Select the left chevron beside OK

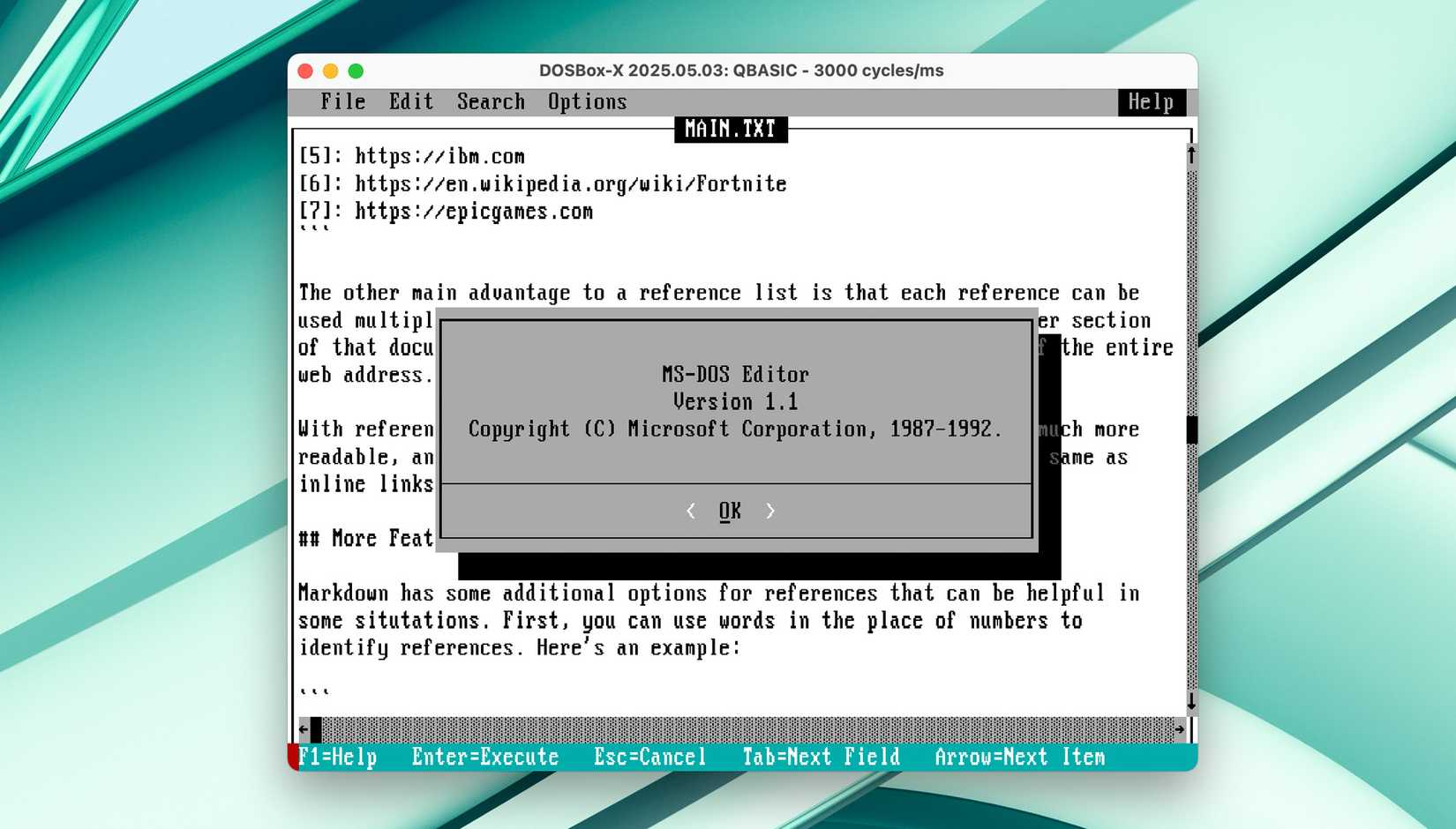691,511
